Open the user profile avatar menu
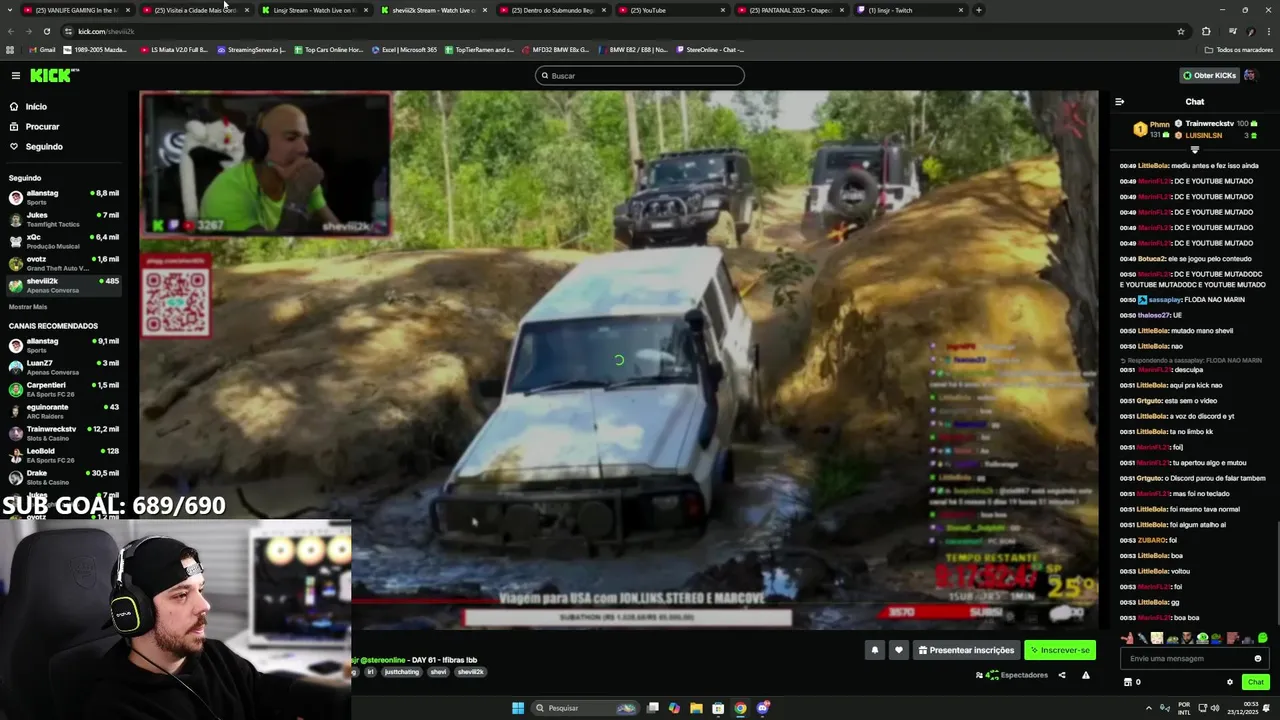The width and height of the screenshot is (1280, 720). click(1250, 75)
